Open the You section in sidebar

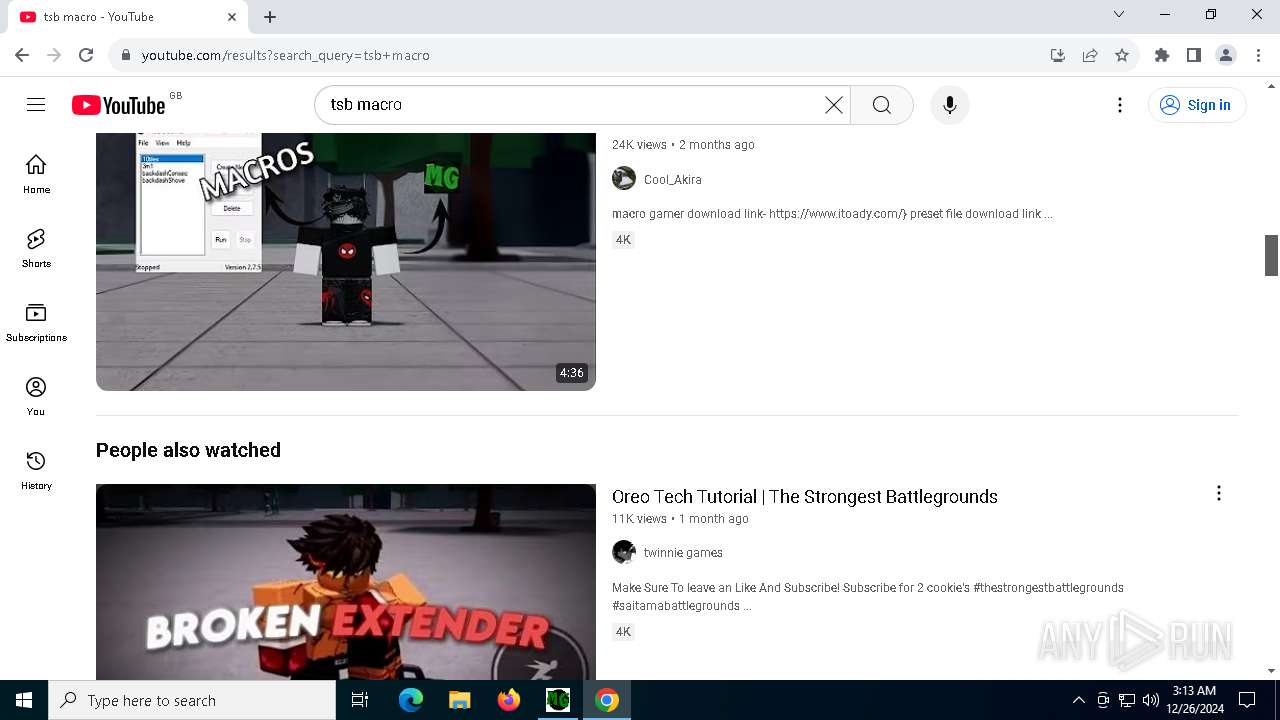coord(36,396)
